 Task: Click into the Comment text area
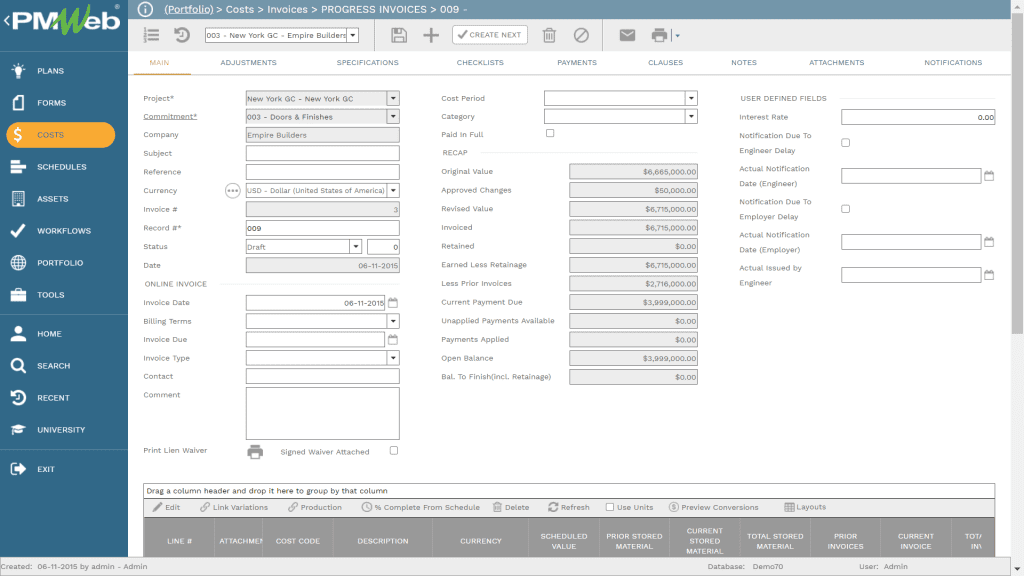click(323, 413)
